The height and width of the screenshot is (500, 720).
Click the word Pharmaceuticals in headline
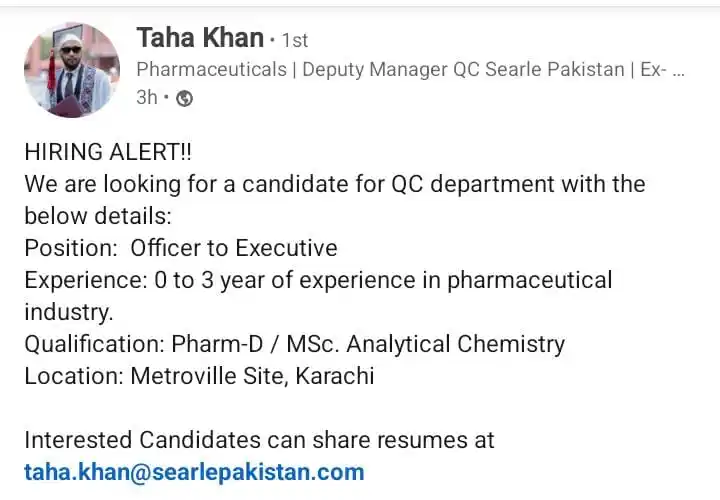tap(212, 70)
